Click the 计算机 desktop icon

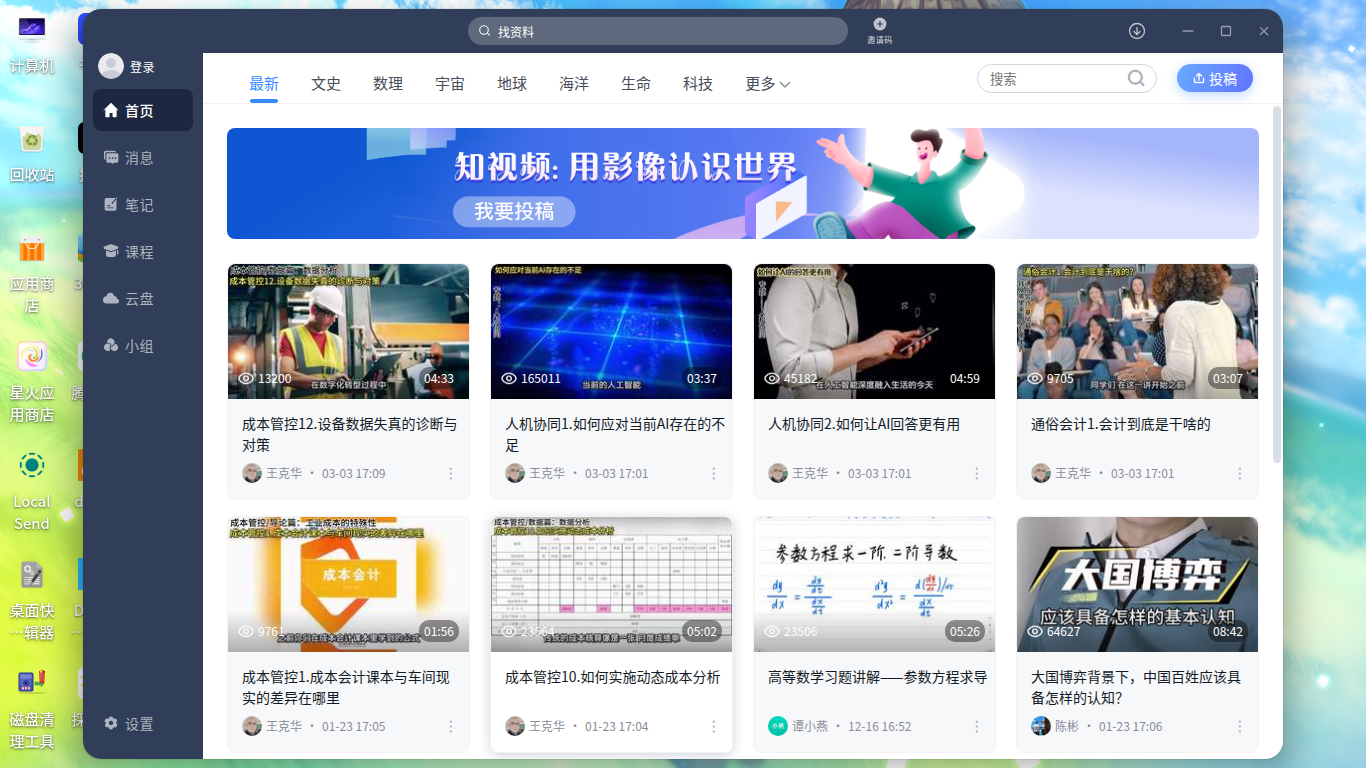point(32,45)
